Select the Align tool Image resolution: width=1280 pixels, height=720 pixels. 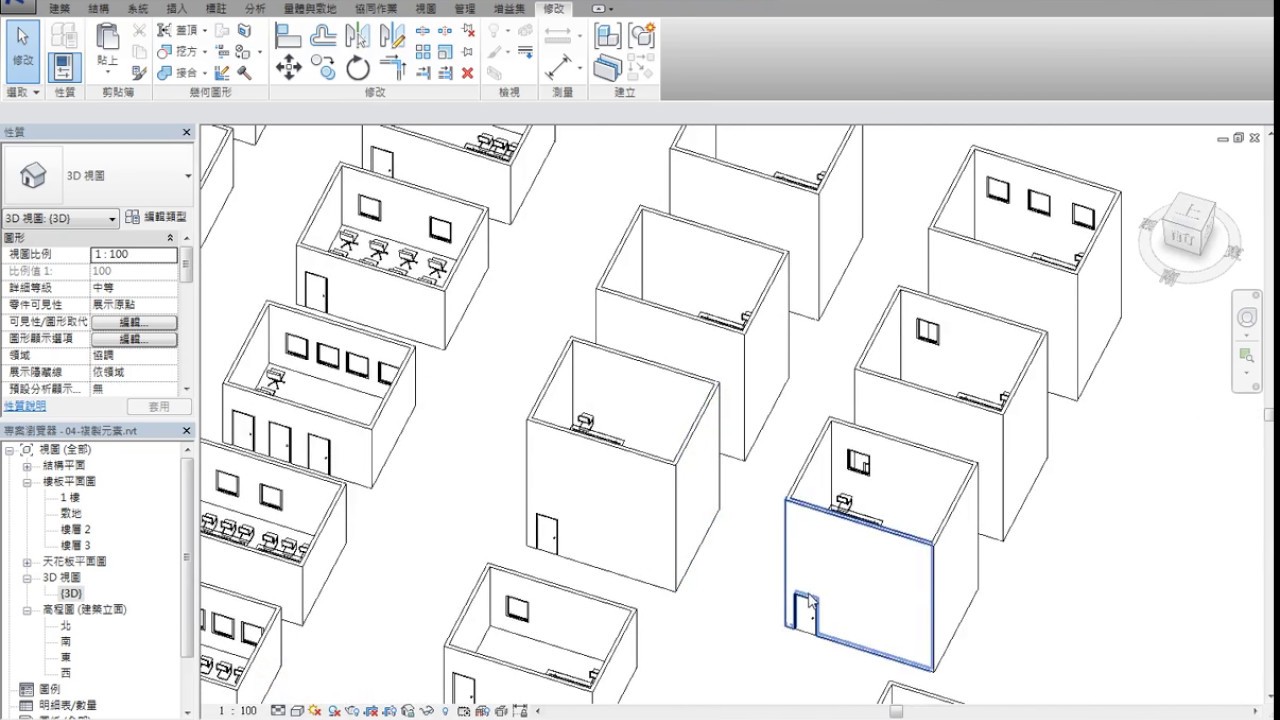(289, 34)
